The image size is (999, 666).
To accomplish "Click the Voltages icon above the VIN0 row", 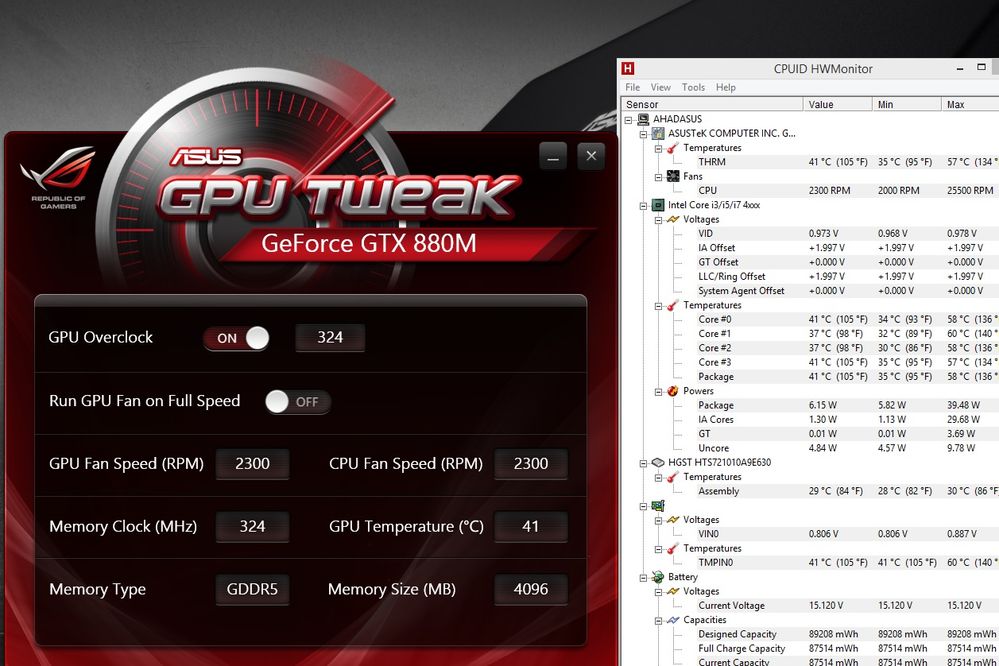I will pos(673,519).
